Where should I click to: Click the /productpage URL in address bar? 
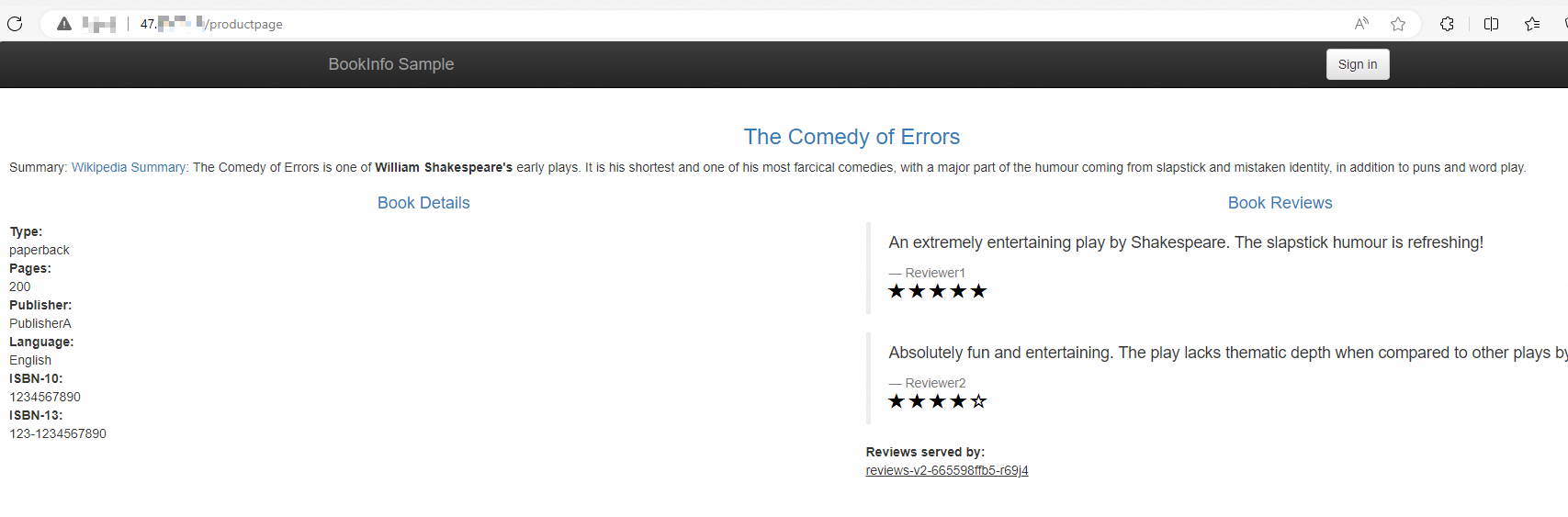point(244,25)
